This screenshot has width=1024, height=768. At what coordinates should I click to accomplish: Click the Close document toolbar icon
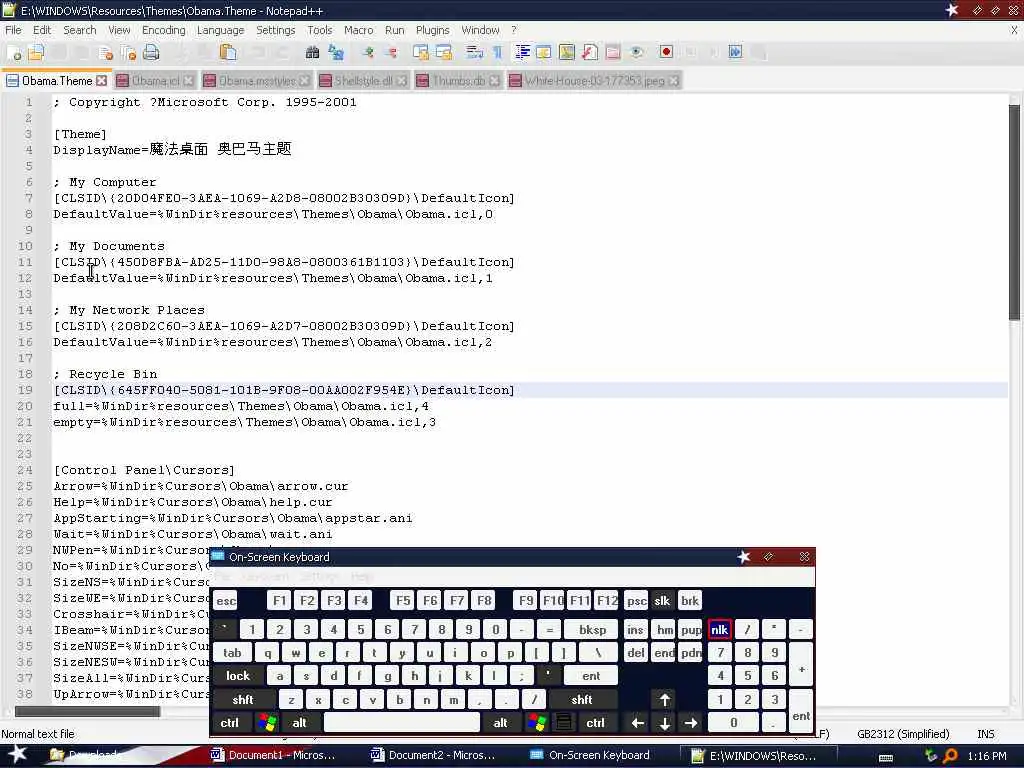pos(105,53)
